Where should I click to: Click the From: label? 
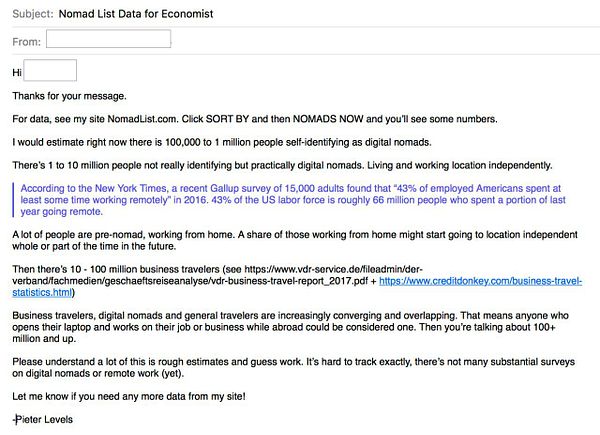(x=25, y=40)
